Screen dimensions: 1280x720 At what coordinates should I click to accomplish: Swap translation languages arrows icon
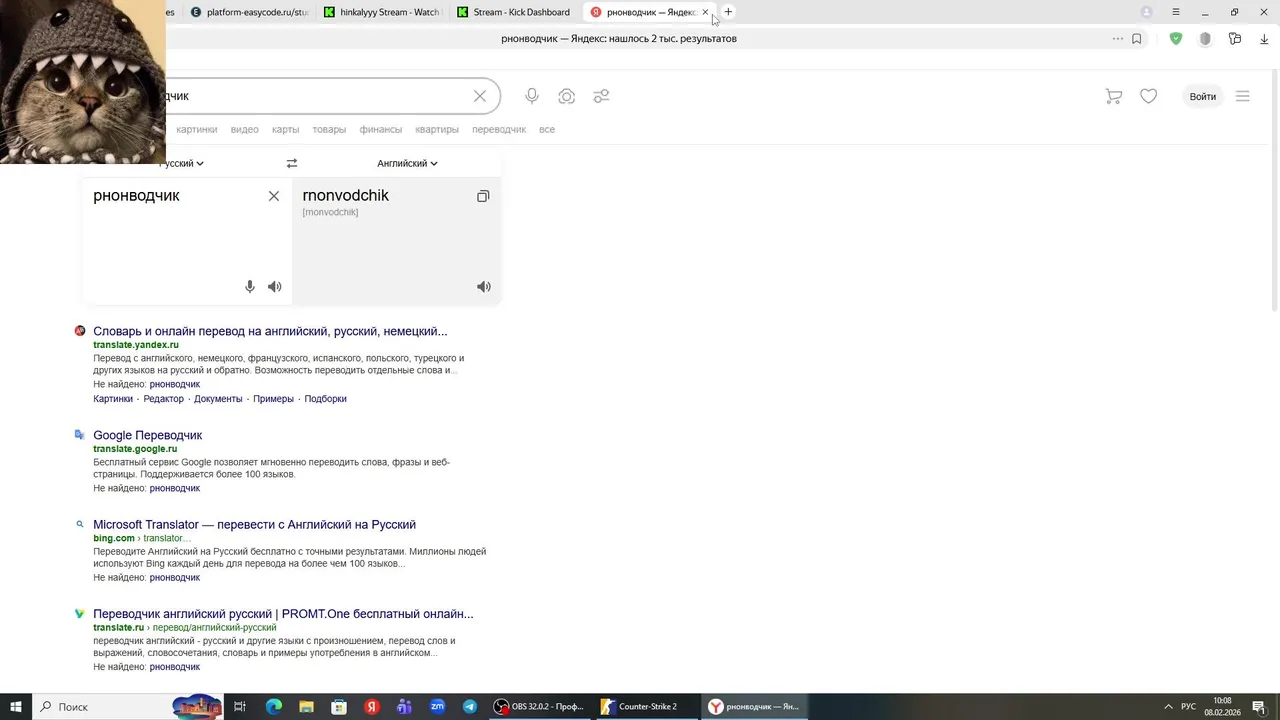click(292, 163)
